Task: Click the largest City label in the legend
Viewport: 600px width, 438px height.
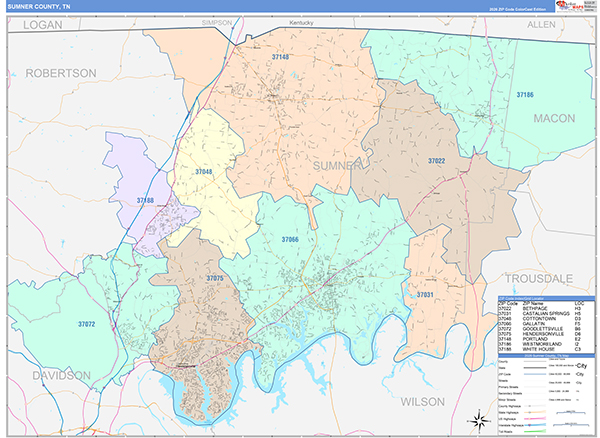Action: coord(581,366)
